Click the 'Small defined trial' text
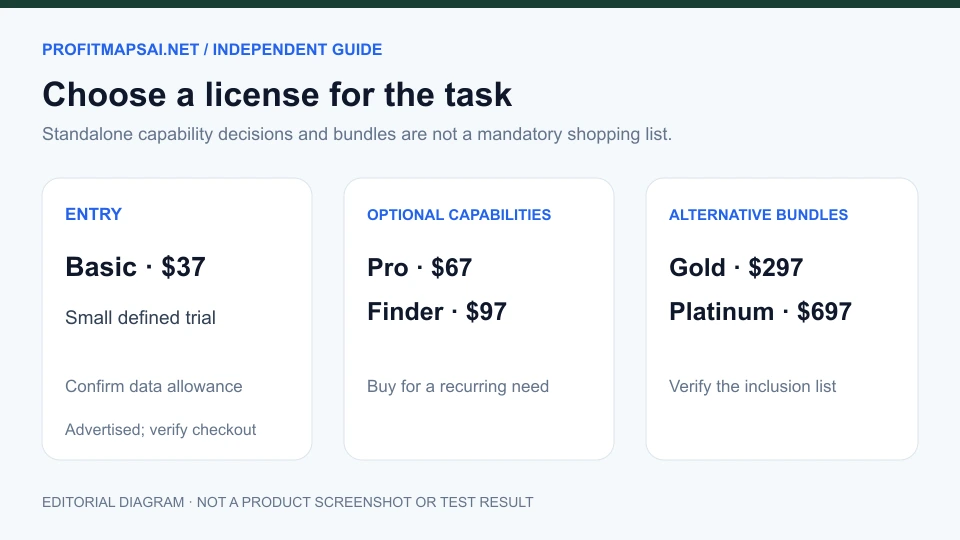Screen dimensions: 960x540 (140, 318)
